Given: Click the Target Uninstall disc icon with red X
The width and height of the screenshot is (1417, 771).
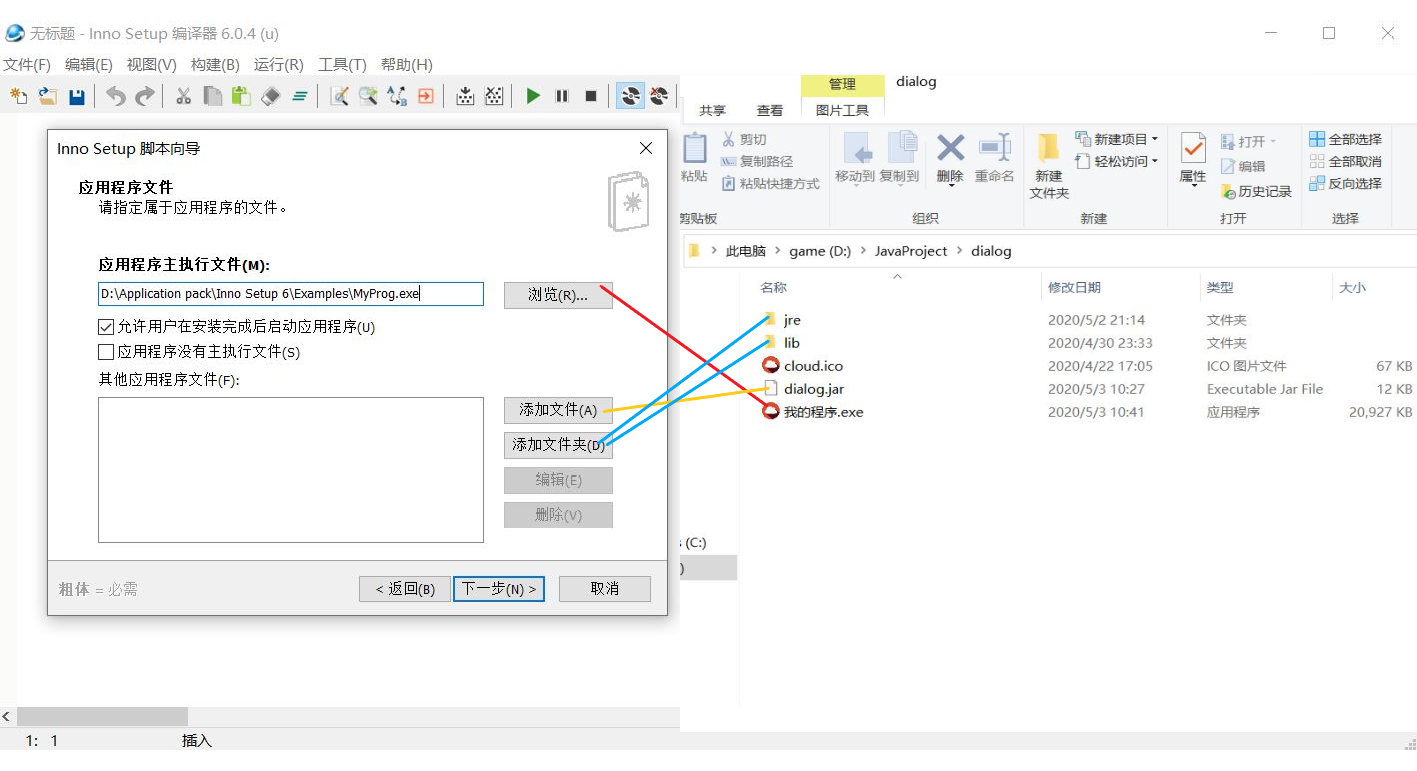Looking at the screenshot, I should point(659,96).
